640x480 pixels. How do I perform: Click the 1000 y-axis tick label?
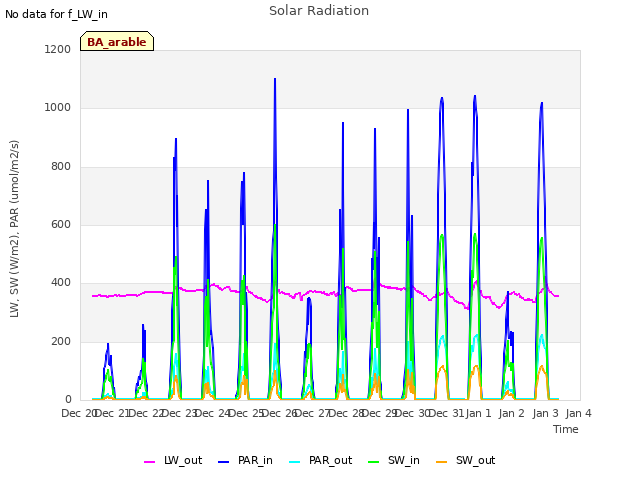(58, 108)
